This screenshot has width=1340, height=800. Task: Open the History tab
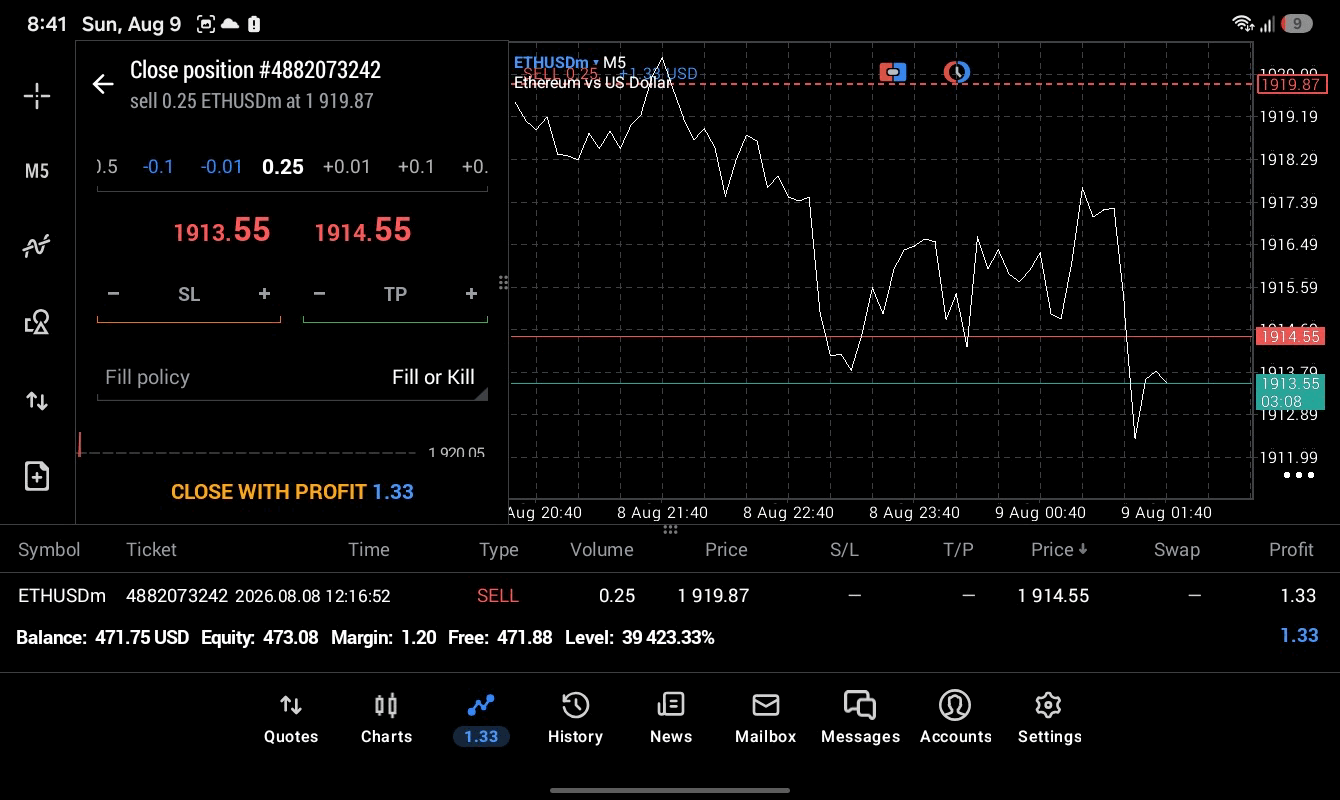[575, 719]
